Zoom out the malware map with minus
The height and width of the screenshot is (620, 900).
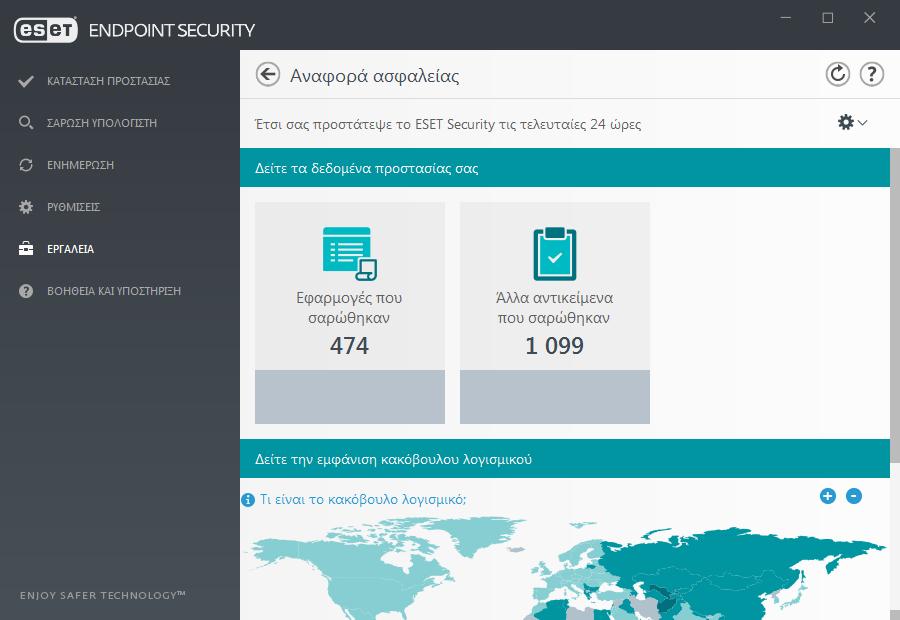[854, 496]
